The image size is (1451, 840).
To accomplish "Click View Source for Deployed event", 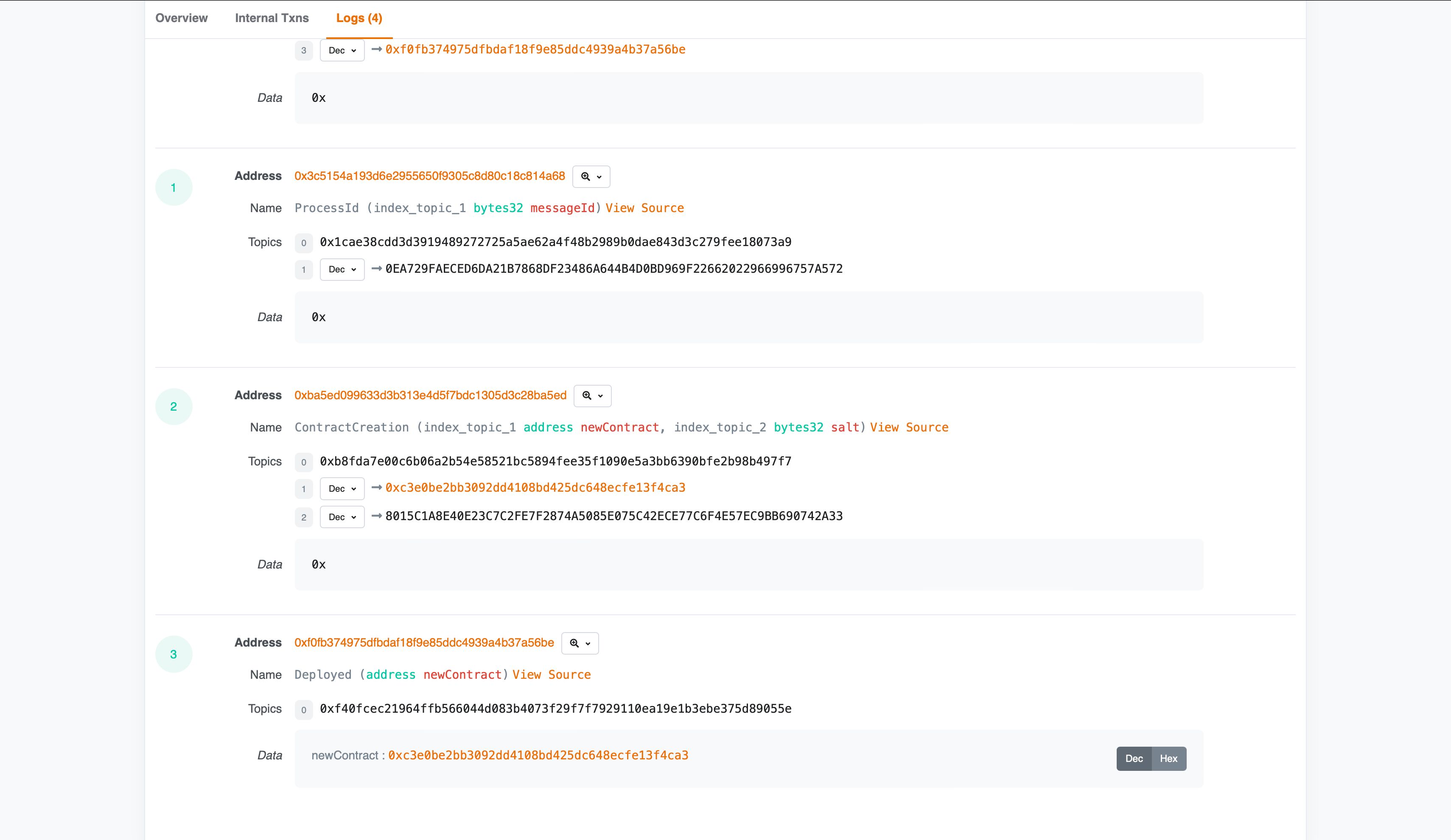I will coord(552,675).
